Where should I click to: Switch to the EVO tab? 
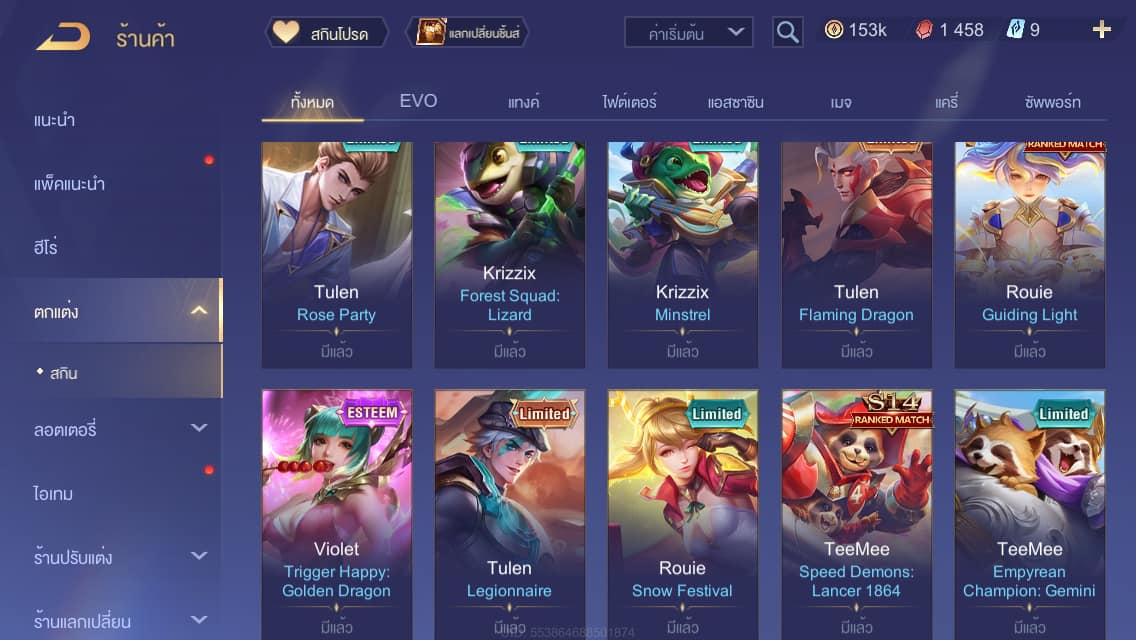click(418, 101)
